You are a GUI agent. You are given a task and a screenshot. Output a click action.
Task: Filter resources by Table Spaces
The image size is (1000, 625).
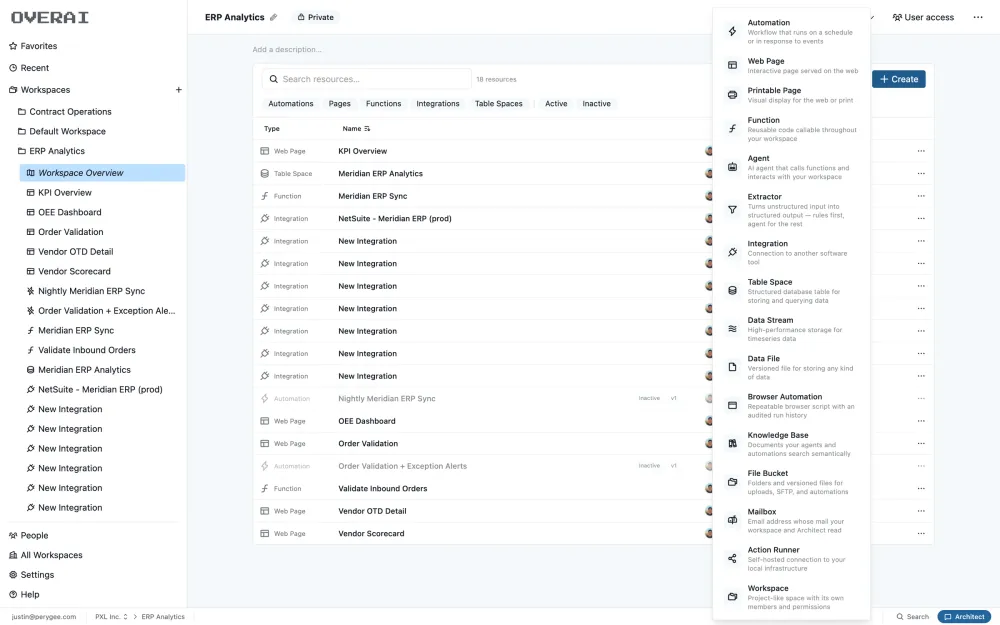point(498,103)
